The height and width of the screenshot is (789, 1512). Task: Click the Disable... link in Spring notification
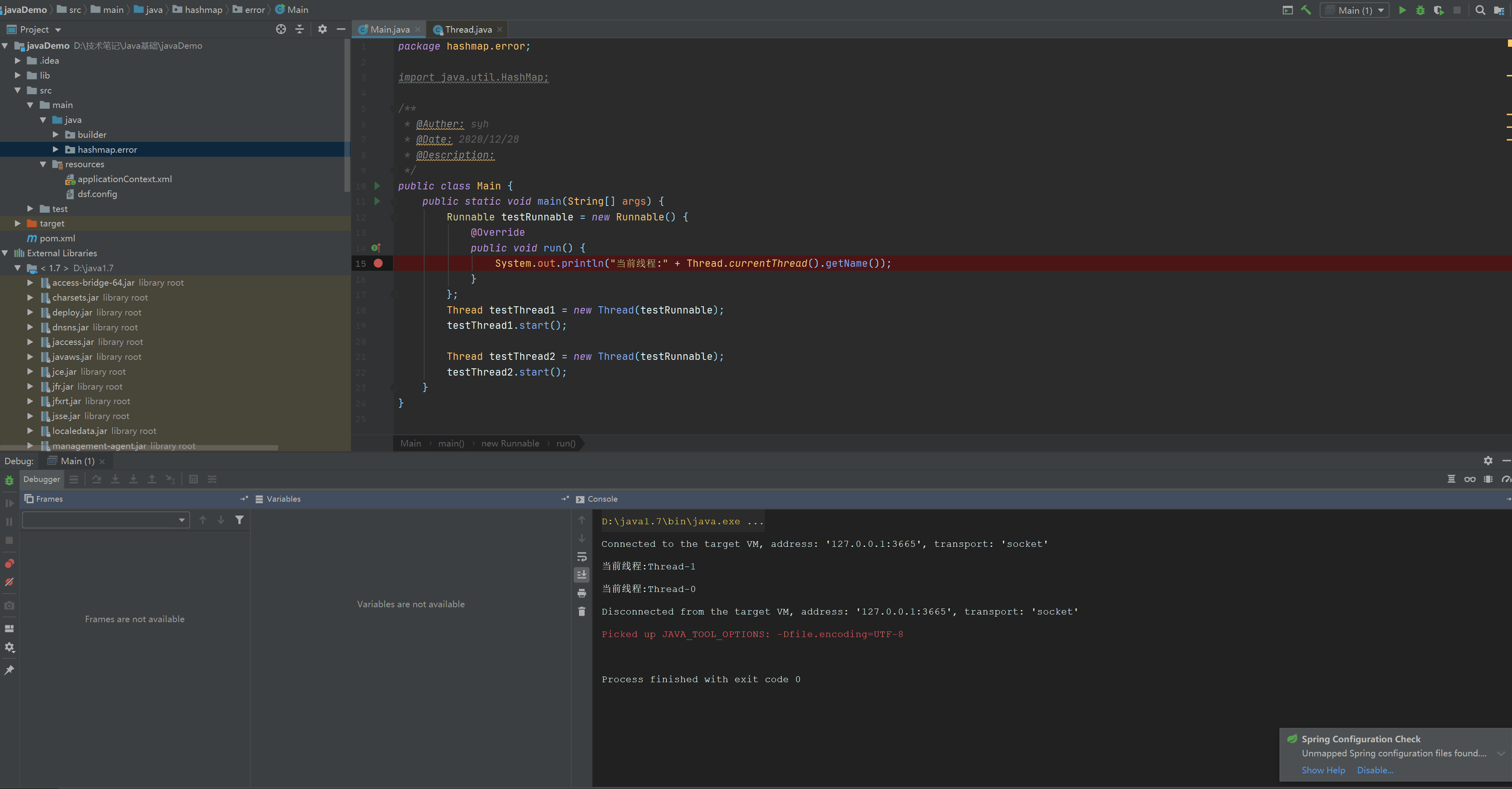[1375, 770]
